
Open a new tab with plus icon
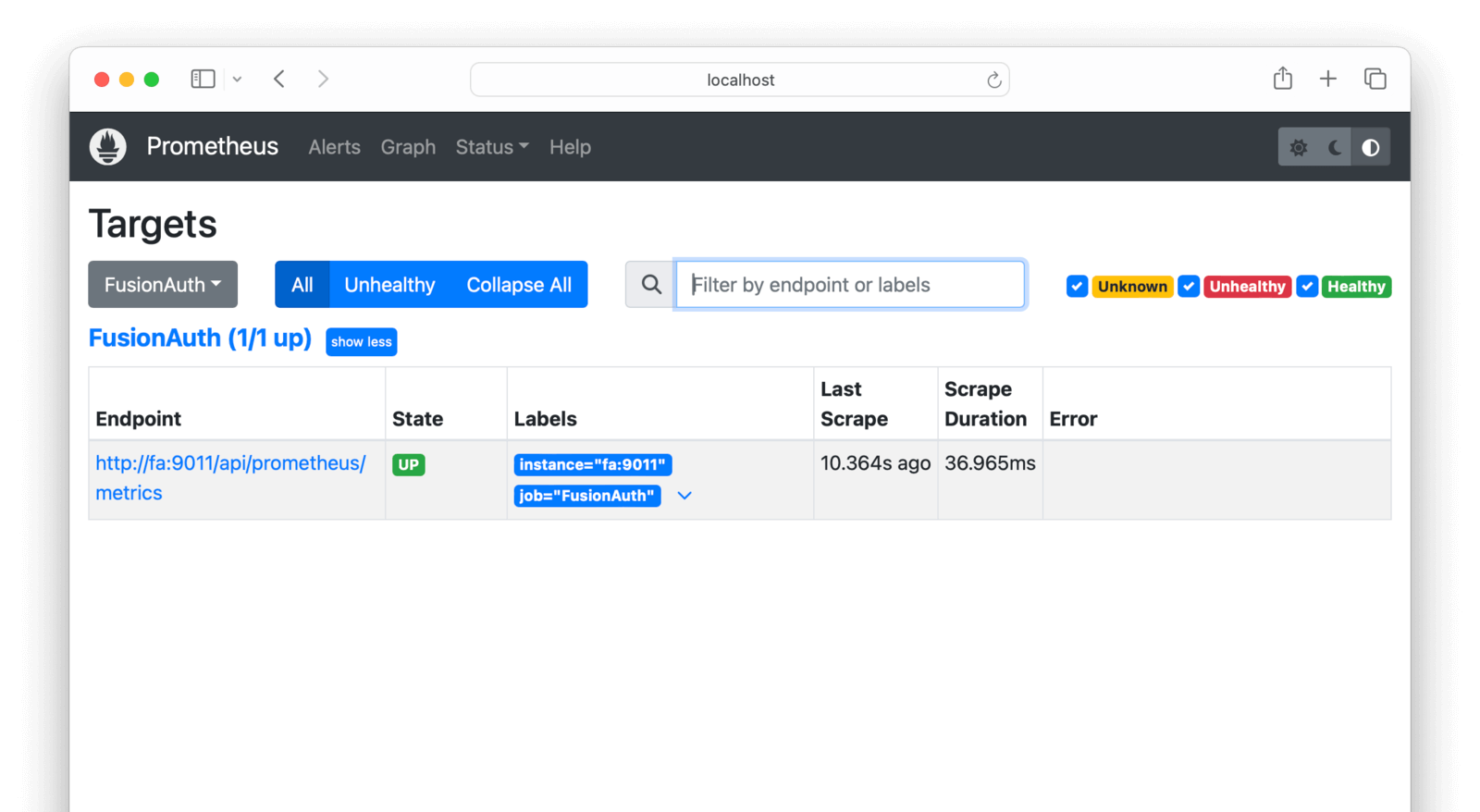tap(1327, 80)
